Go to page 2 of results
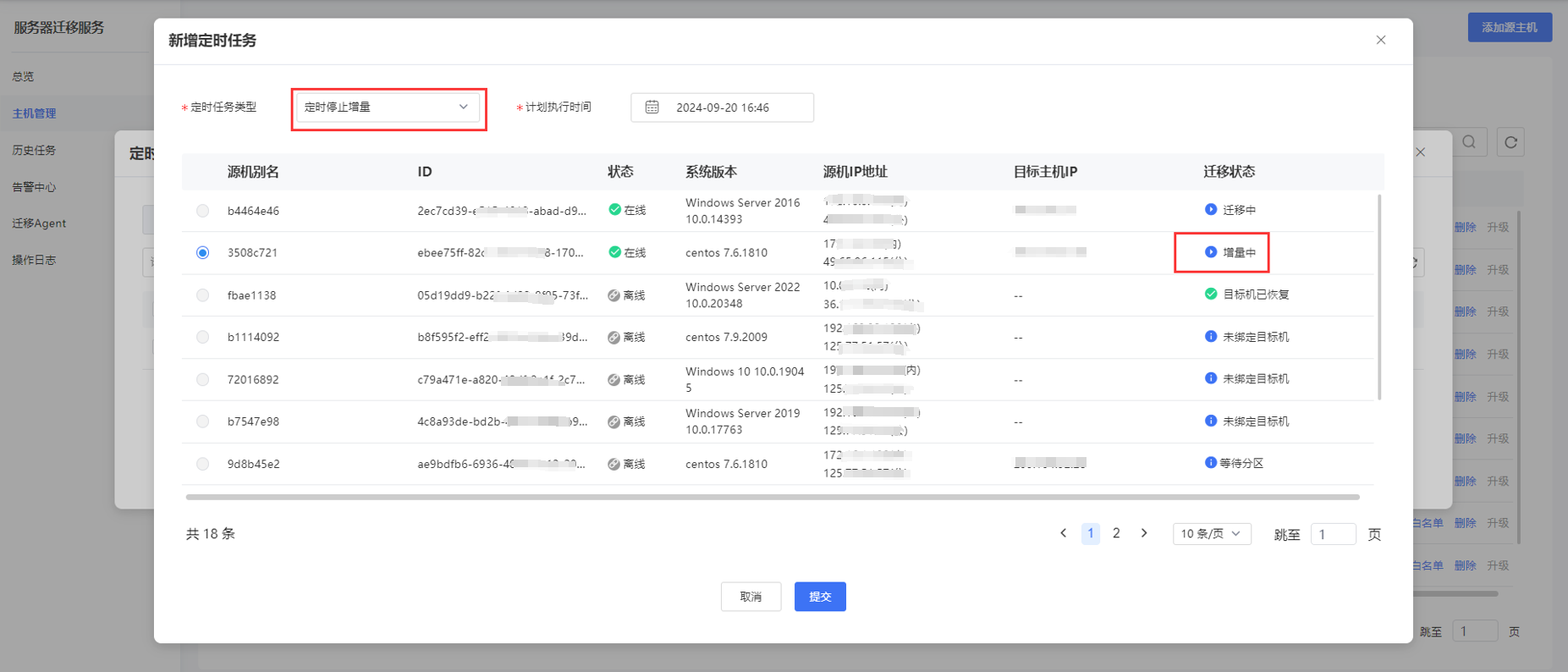Viewport: 1568px width, 672px height. click(1116, 533)
